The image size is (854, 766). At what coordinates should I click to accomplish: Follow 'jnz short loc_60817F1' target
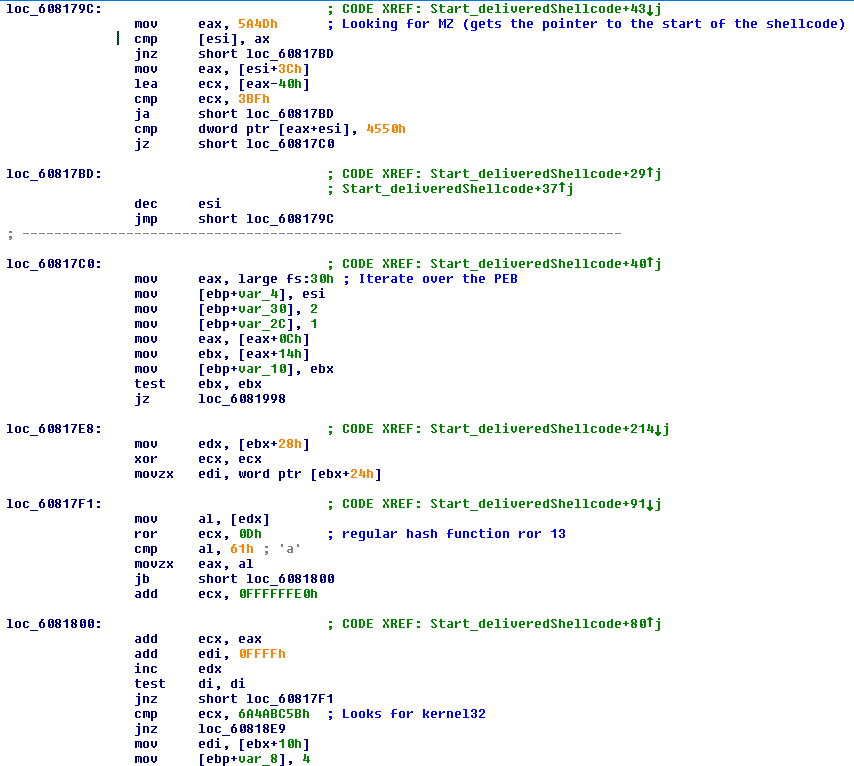pos(289,699)
